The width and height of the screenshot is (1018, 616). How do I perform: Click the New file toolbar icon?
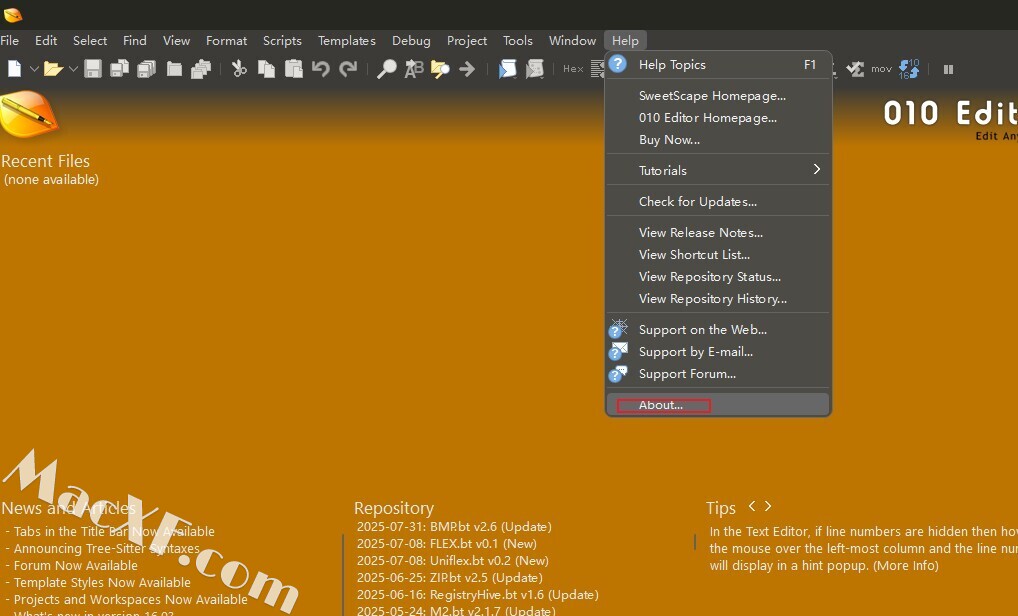click(14, 68)
